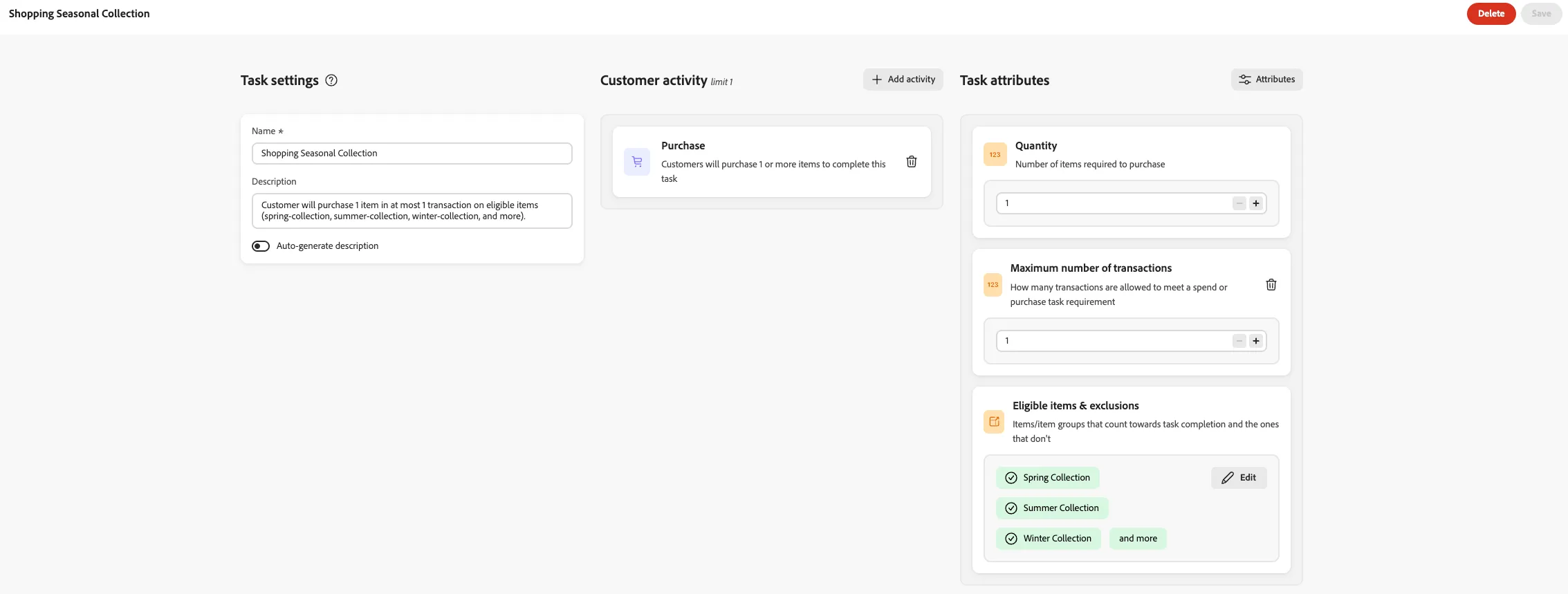Click the Purchase activity card title

[683, 146]
